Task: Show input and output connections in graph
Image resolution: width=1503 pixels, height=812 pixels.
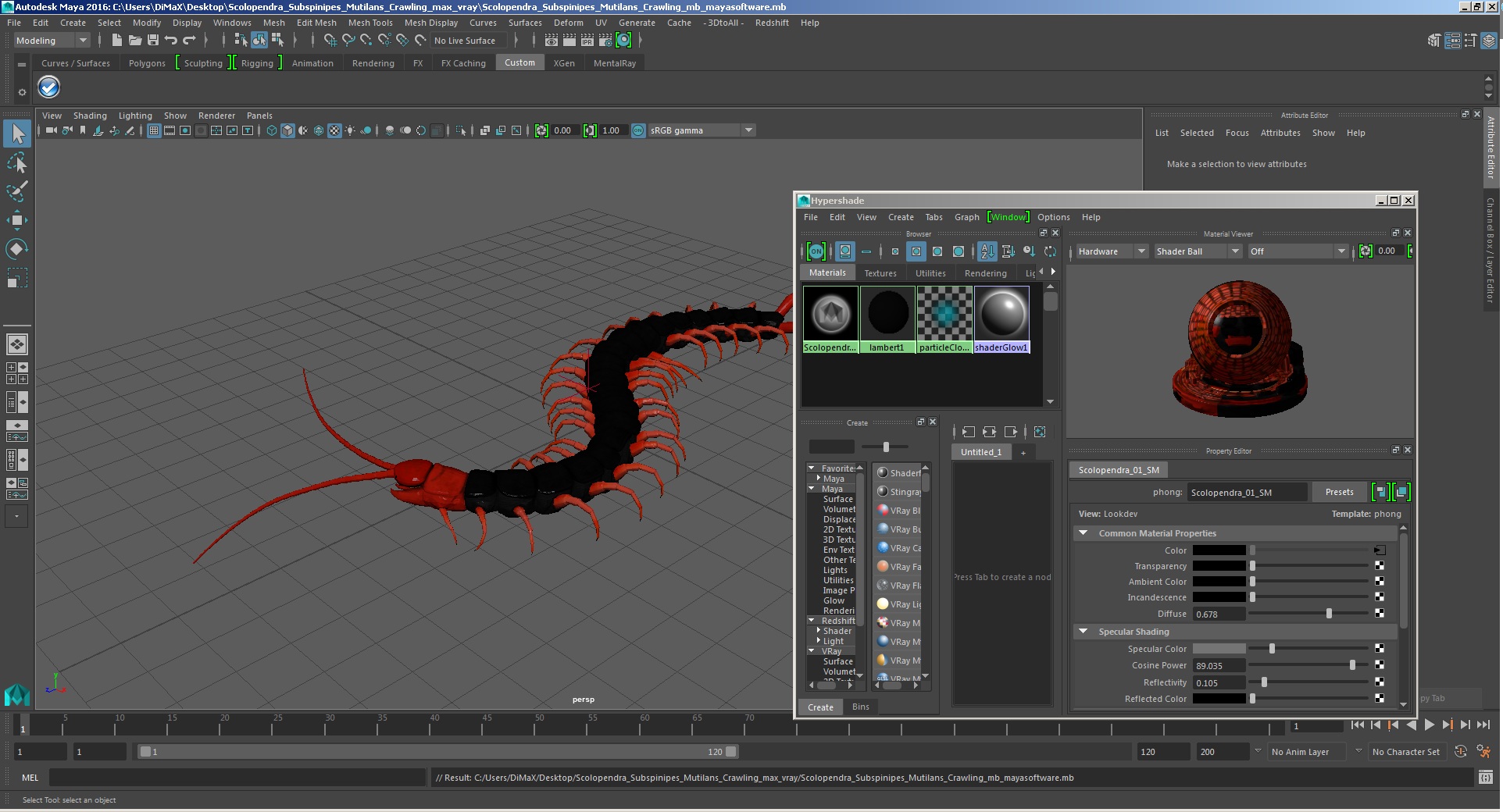Action: click(990, 432)
